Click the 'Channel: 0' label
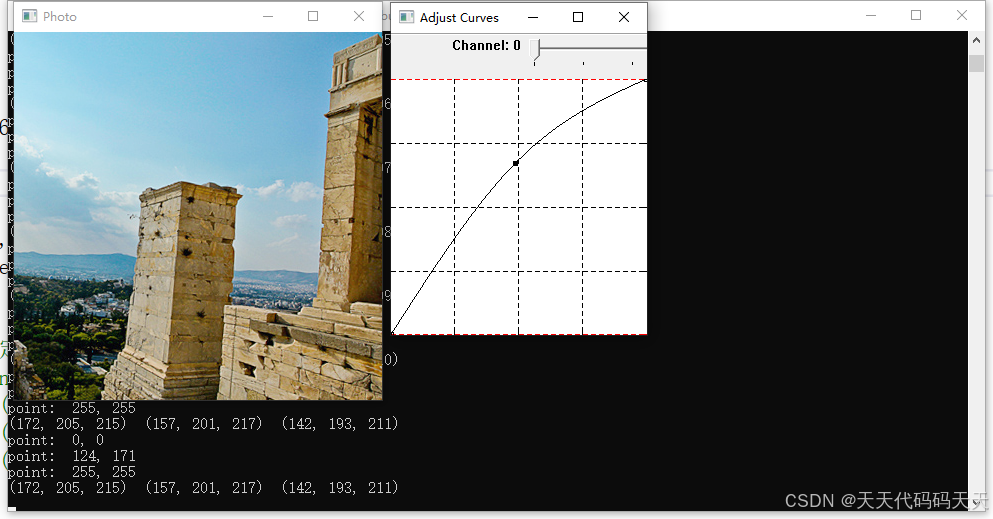 coord(486,46)
